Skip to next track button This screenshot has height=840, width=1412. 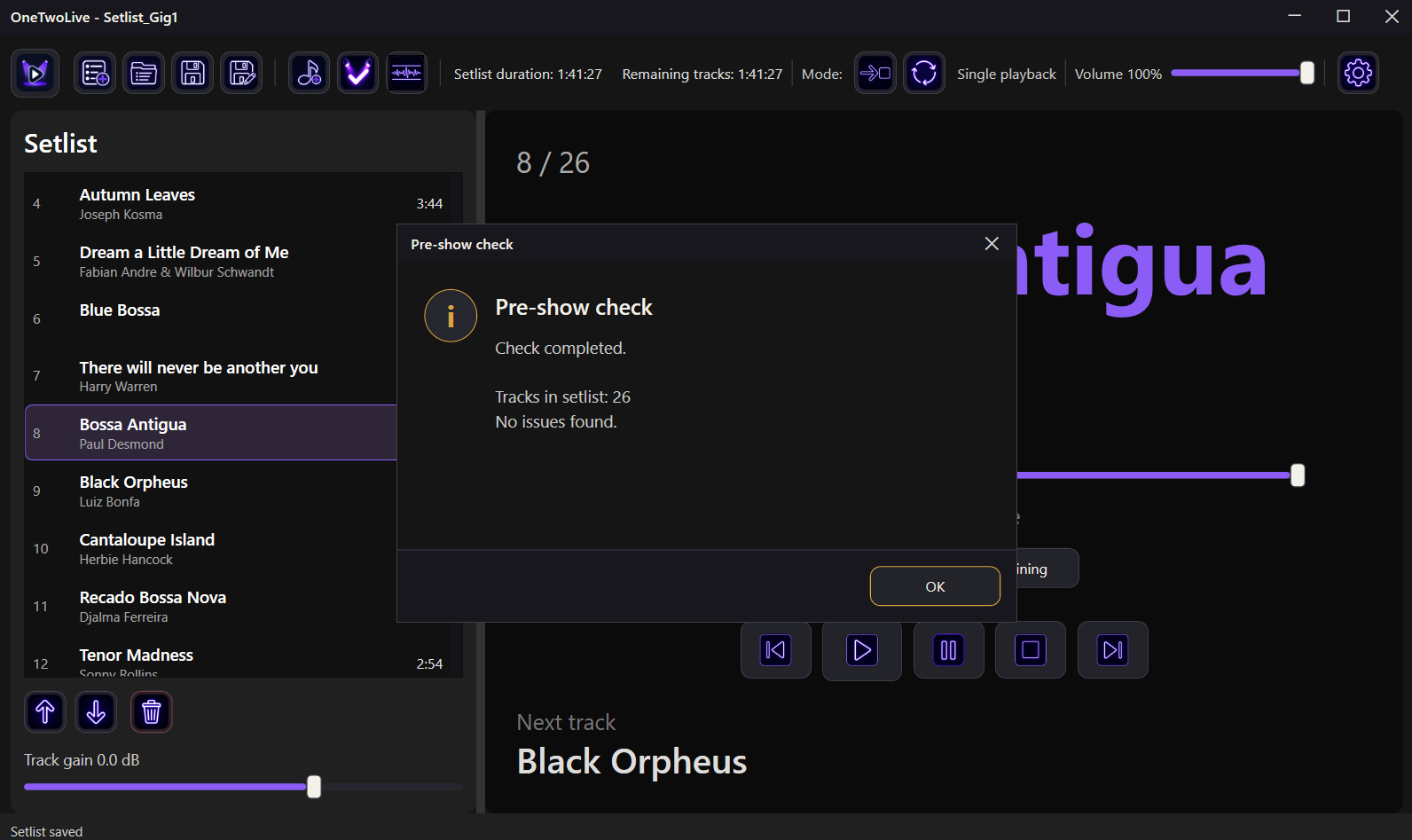(1113, 650)
